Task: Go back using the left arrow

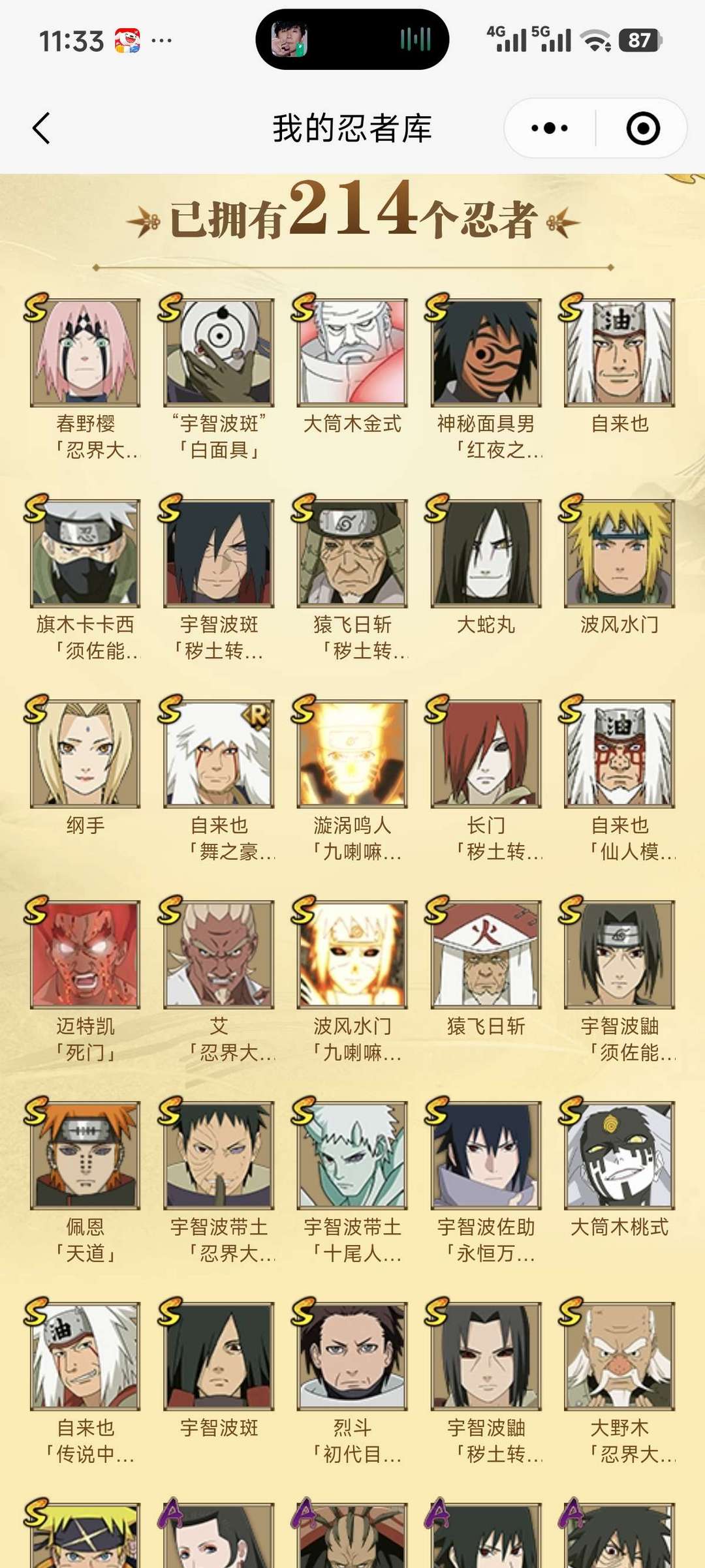Action: [x=41, y=128]
